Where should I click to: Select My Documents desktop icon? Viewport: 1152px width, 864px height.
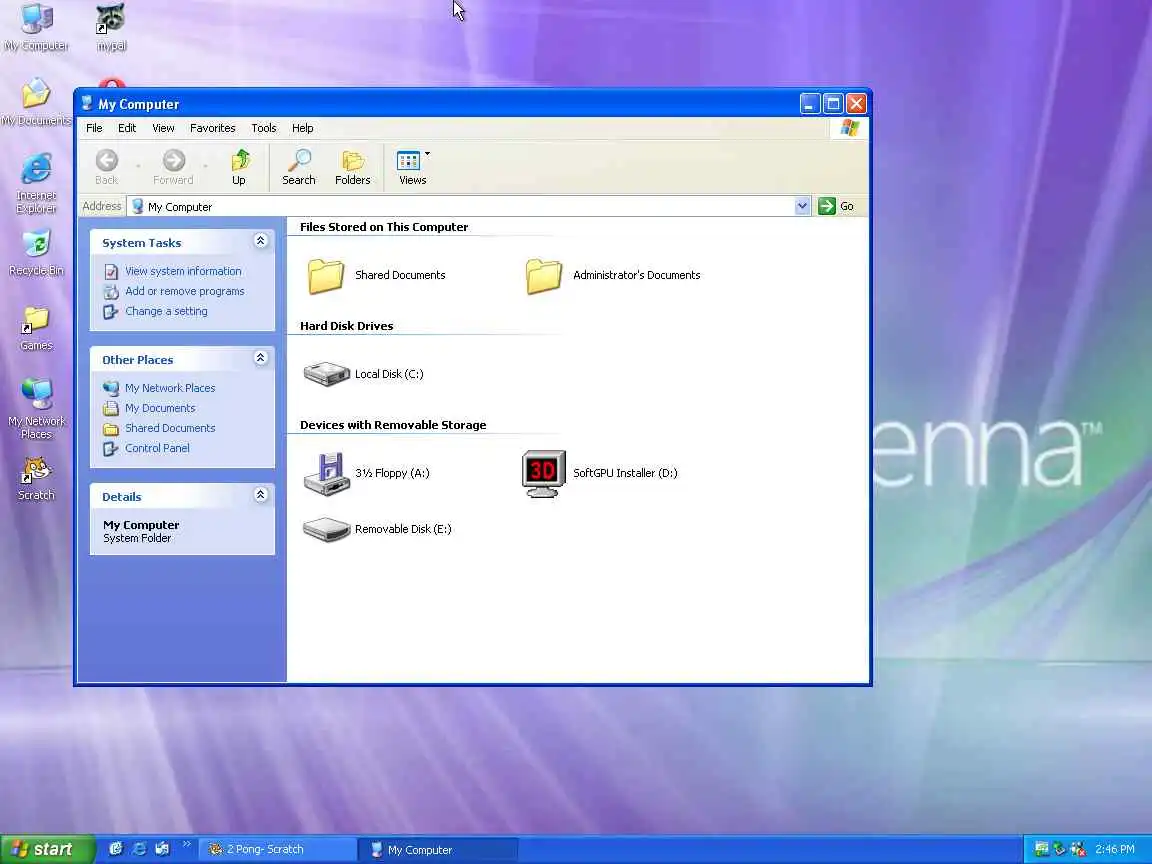pyautogui.click(x=36, y=102)
